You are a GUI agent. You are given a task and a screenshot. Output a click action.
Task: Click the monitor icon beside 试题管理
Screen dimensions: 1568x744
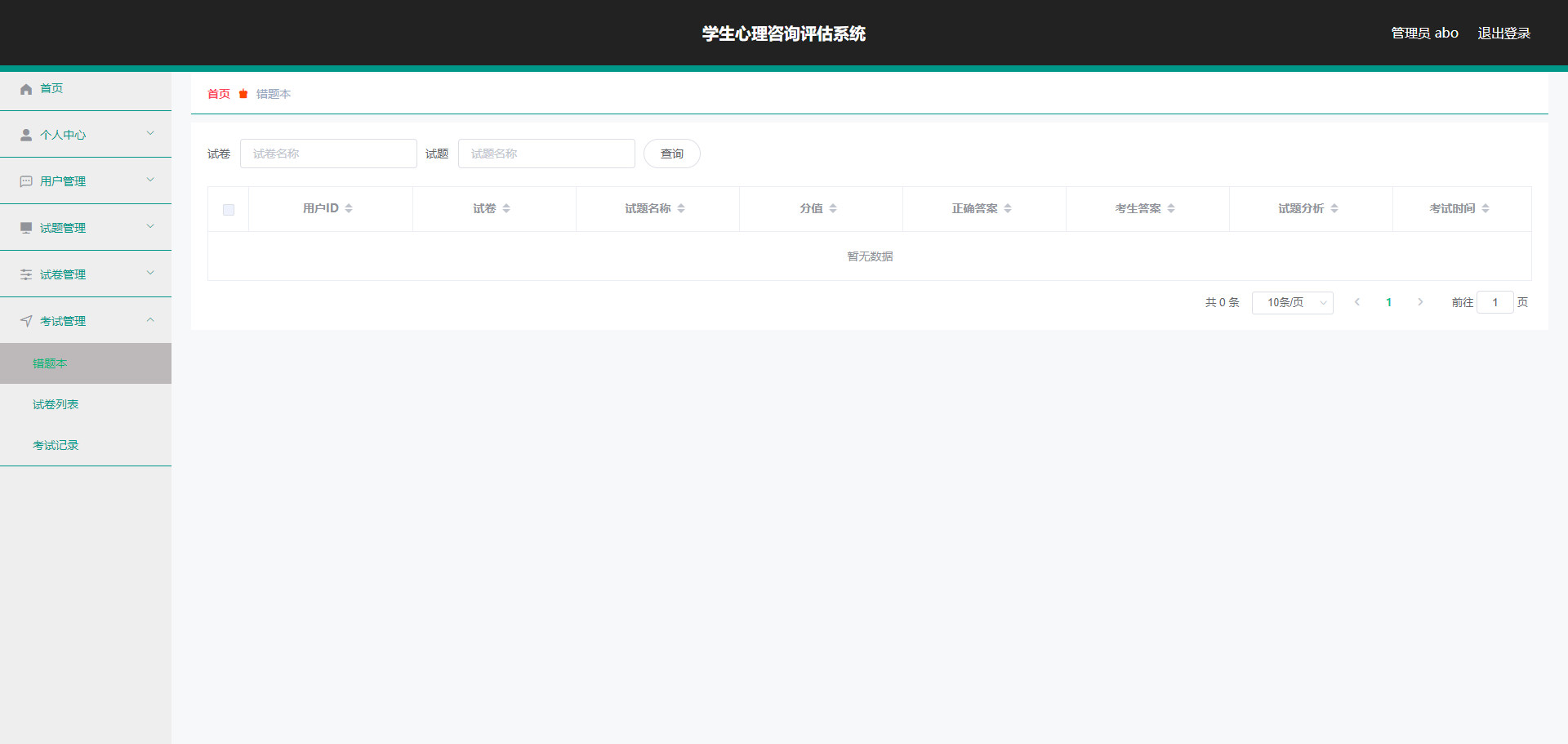26,228
